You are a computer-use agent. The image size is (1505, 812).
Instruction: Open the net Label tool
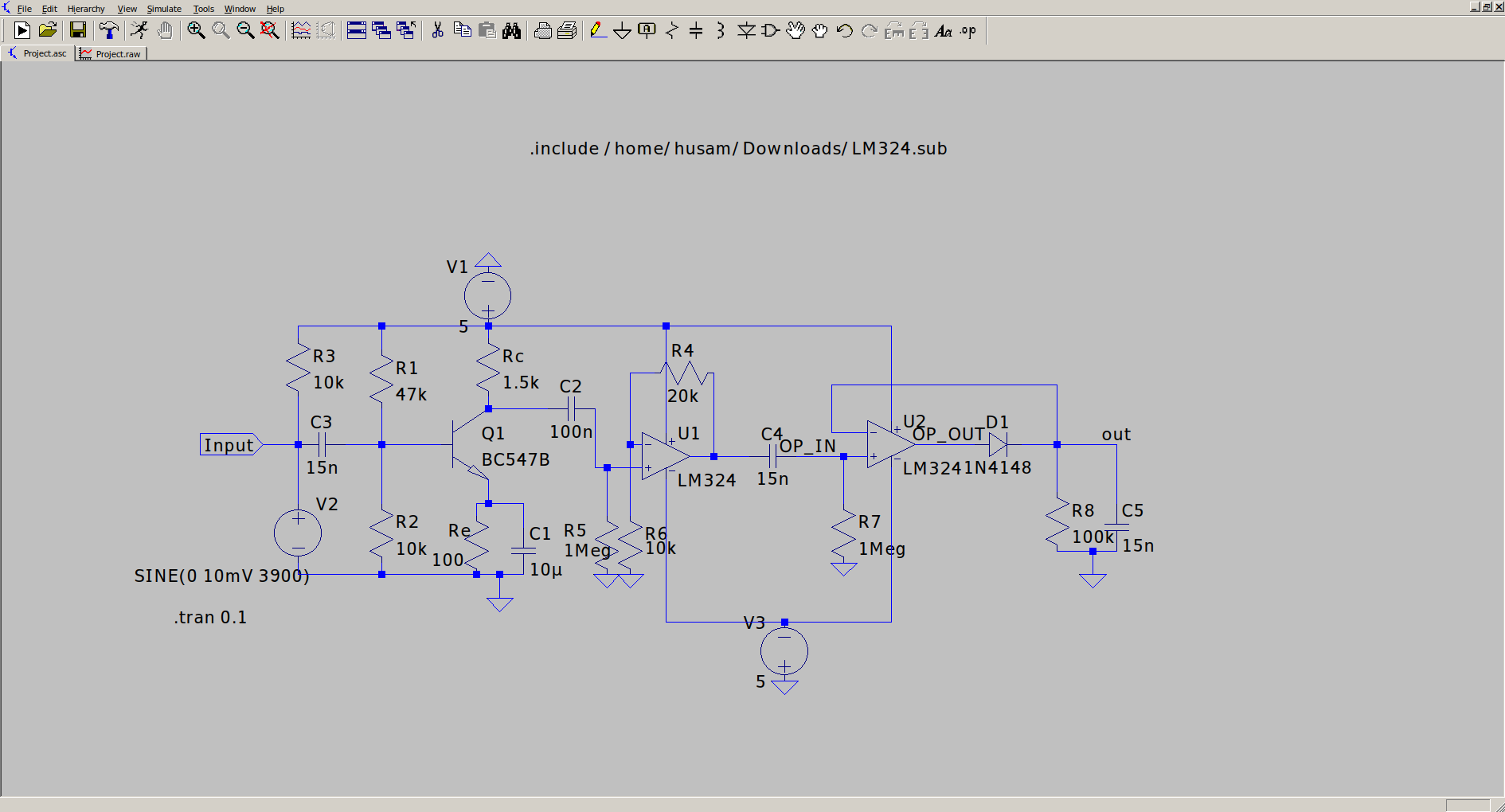[x=645, y=30]
